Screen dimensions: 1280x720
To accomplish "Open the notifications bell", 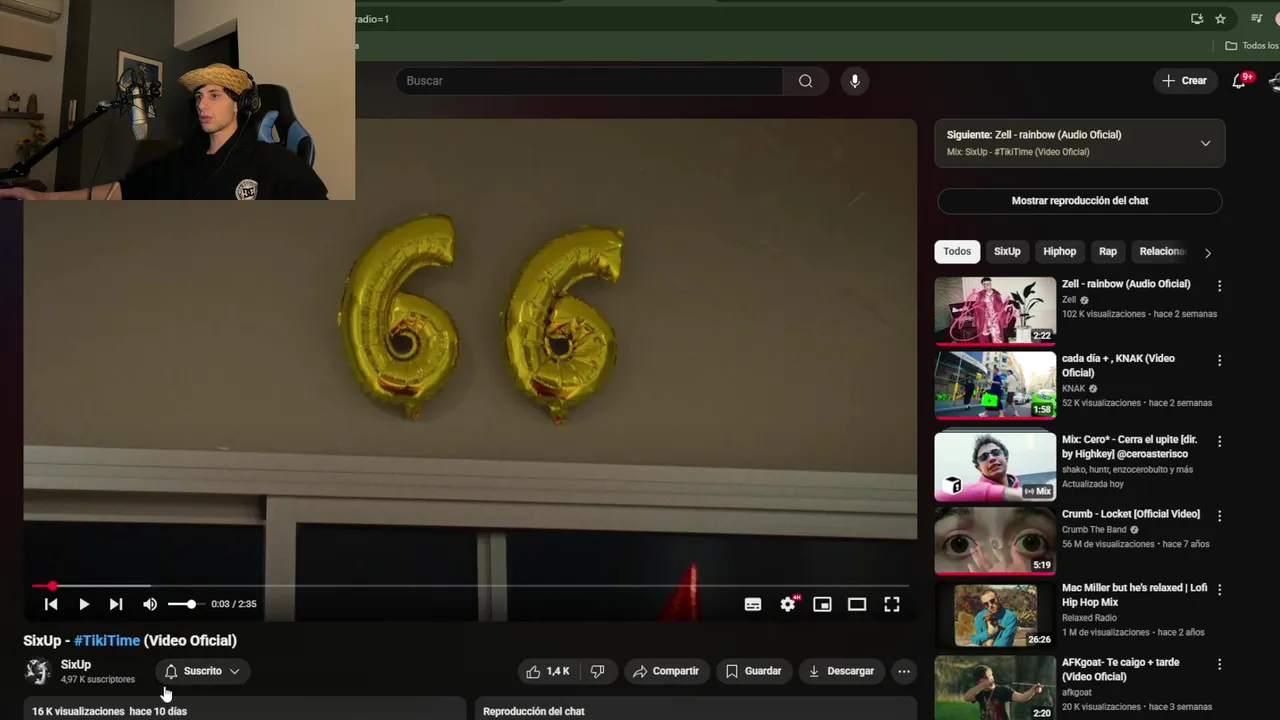I will pos(1239,81).
